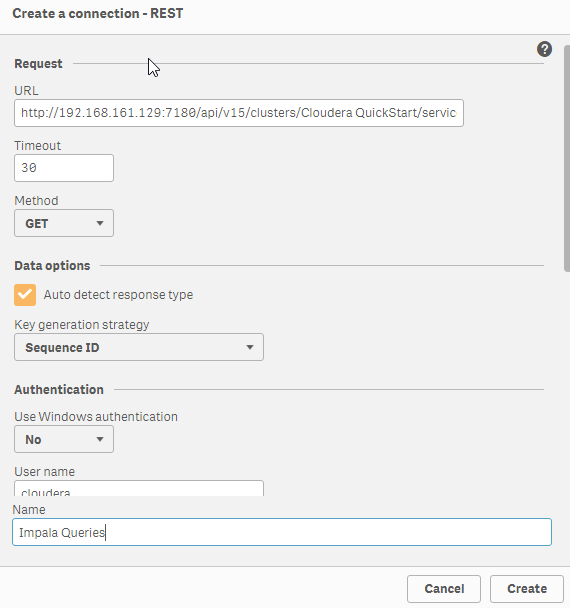Open Use Windows authentication dropdown
The image size is (570, 608).
click(64, 439)
